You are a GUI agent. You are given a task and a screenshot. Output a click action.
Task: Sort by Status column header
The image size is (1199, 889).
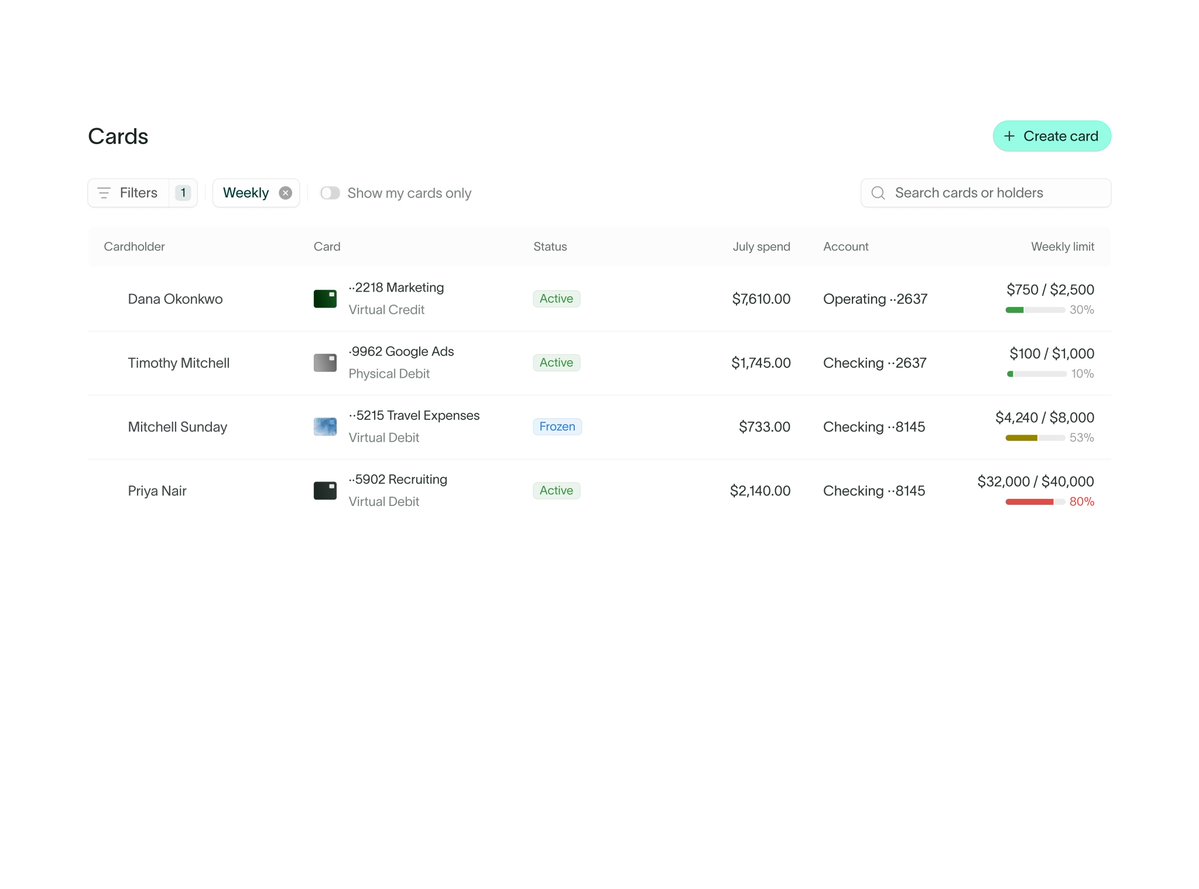(x=550, y=247)
